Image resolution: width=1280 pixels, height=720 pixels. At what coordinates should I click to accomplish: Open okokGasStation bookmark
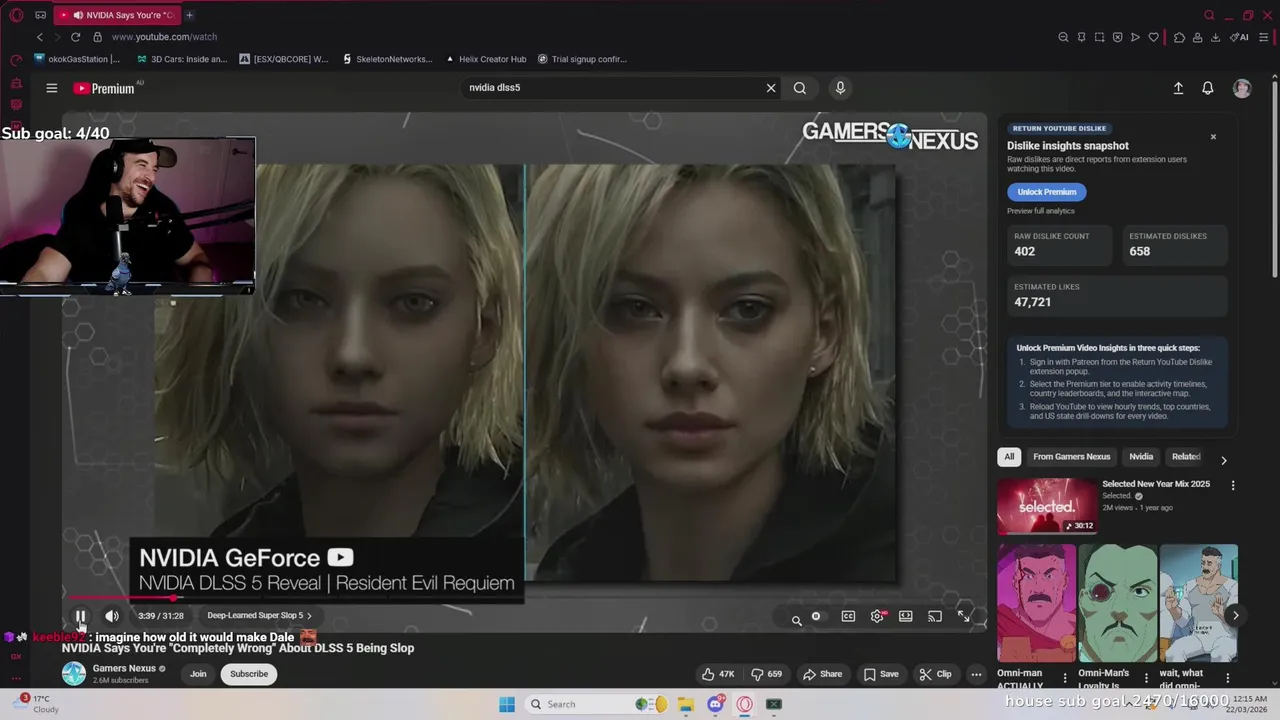pyautogui.click(x=77, y=59)
